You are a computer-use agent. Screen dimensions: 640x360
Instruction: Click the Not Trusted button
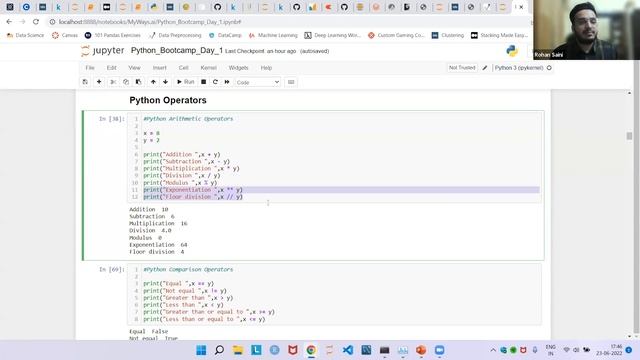pos(462,68)
